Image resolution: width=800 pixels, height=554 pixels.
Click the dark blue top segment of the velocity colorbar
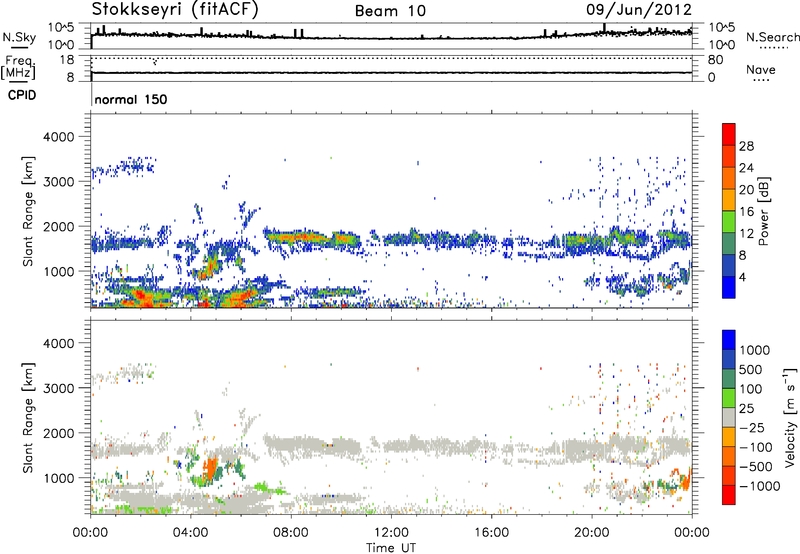coord(729,340)
